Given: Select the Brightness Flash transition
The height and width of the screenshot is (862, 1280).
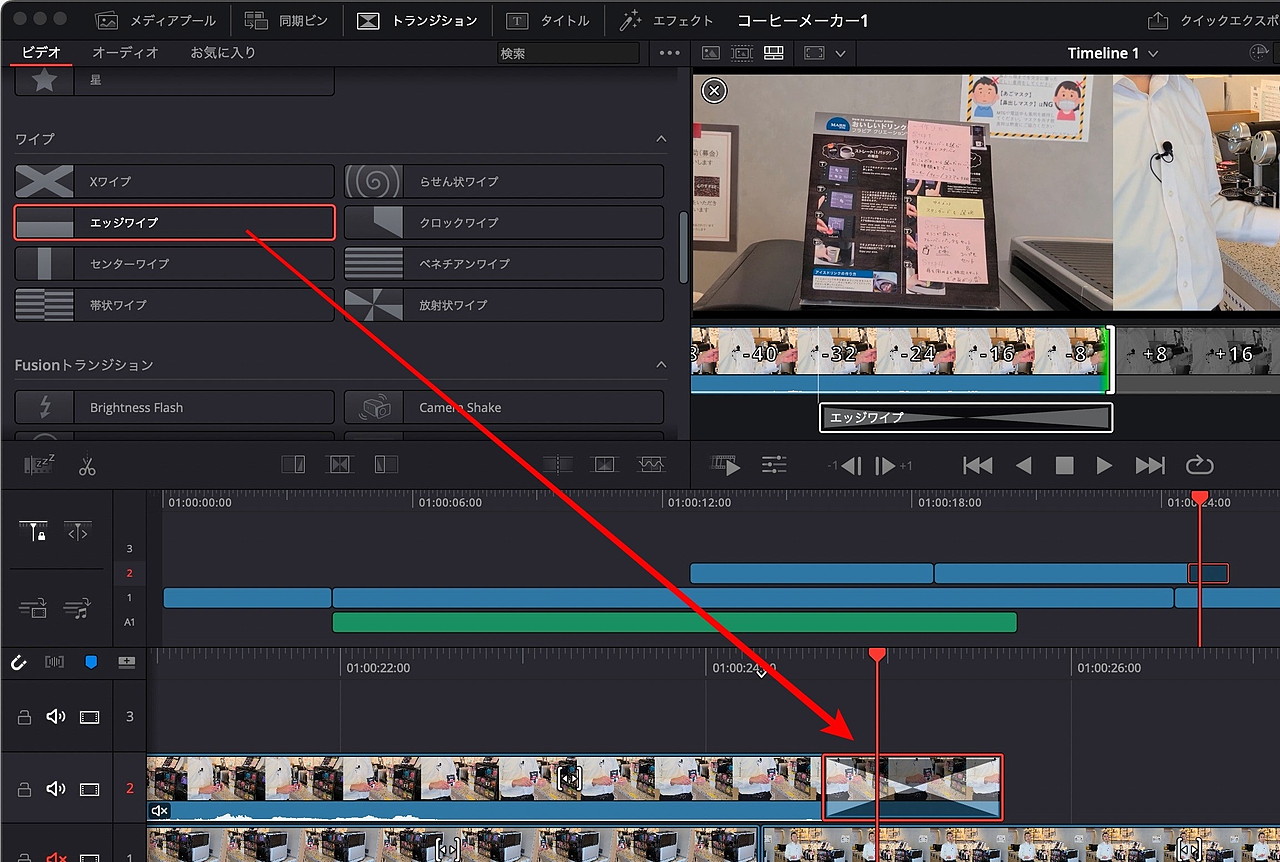Looking at the screenshot, I should click(174, 407).
